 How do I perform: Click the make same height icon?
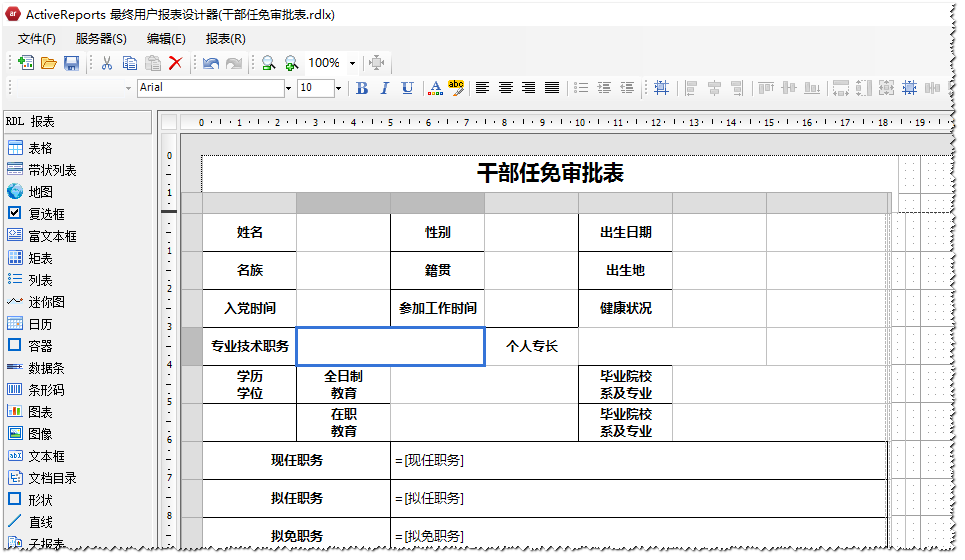pyautogui.click(x=864, y=89)
